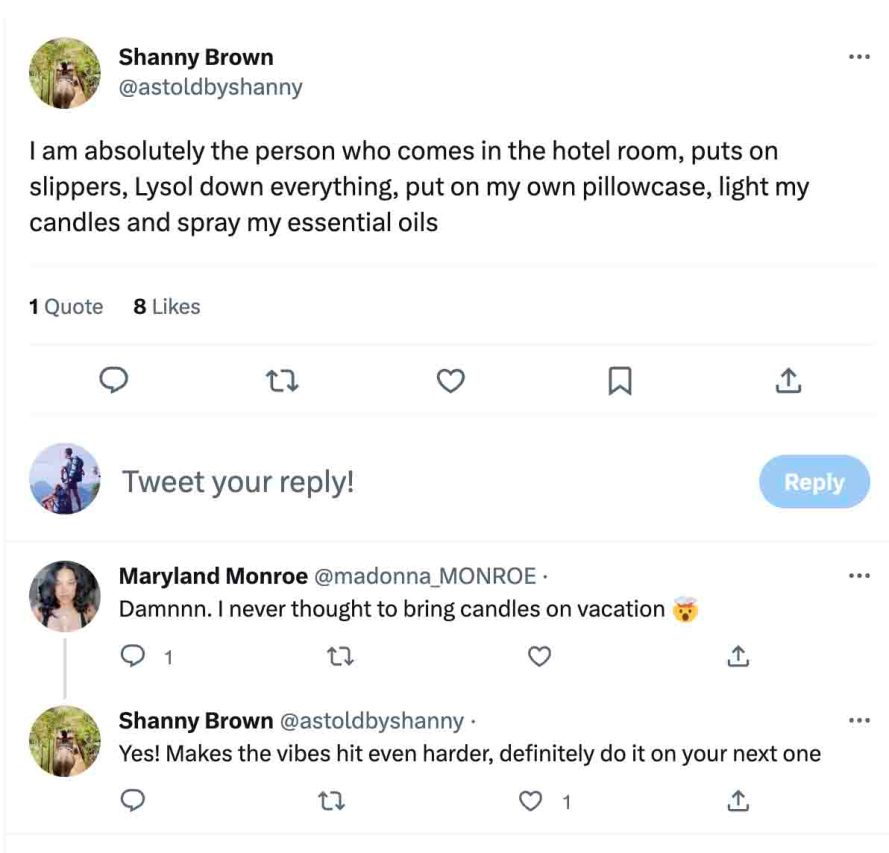
Task: Bookmark the main tweet
Action: [x=620, y=380]
